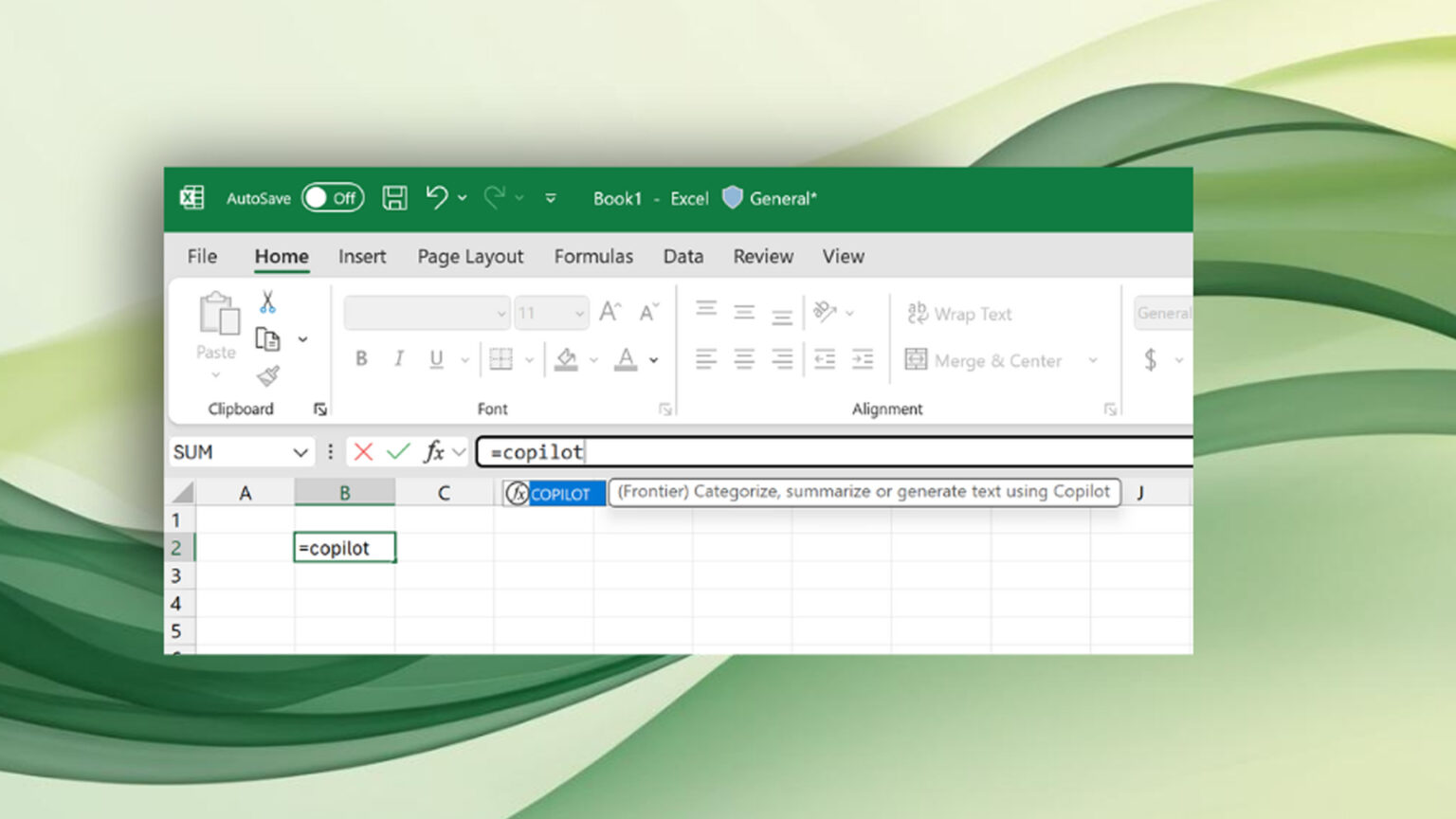This screenshot has height=819, width=1456.
Task: Open the Clipboard dialog launcher
Action: [320, 409]
